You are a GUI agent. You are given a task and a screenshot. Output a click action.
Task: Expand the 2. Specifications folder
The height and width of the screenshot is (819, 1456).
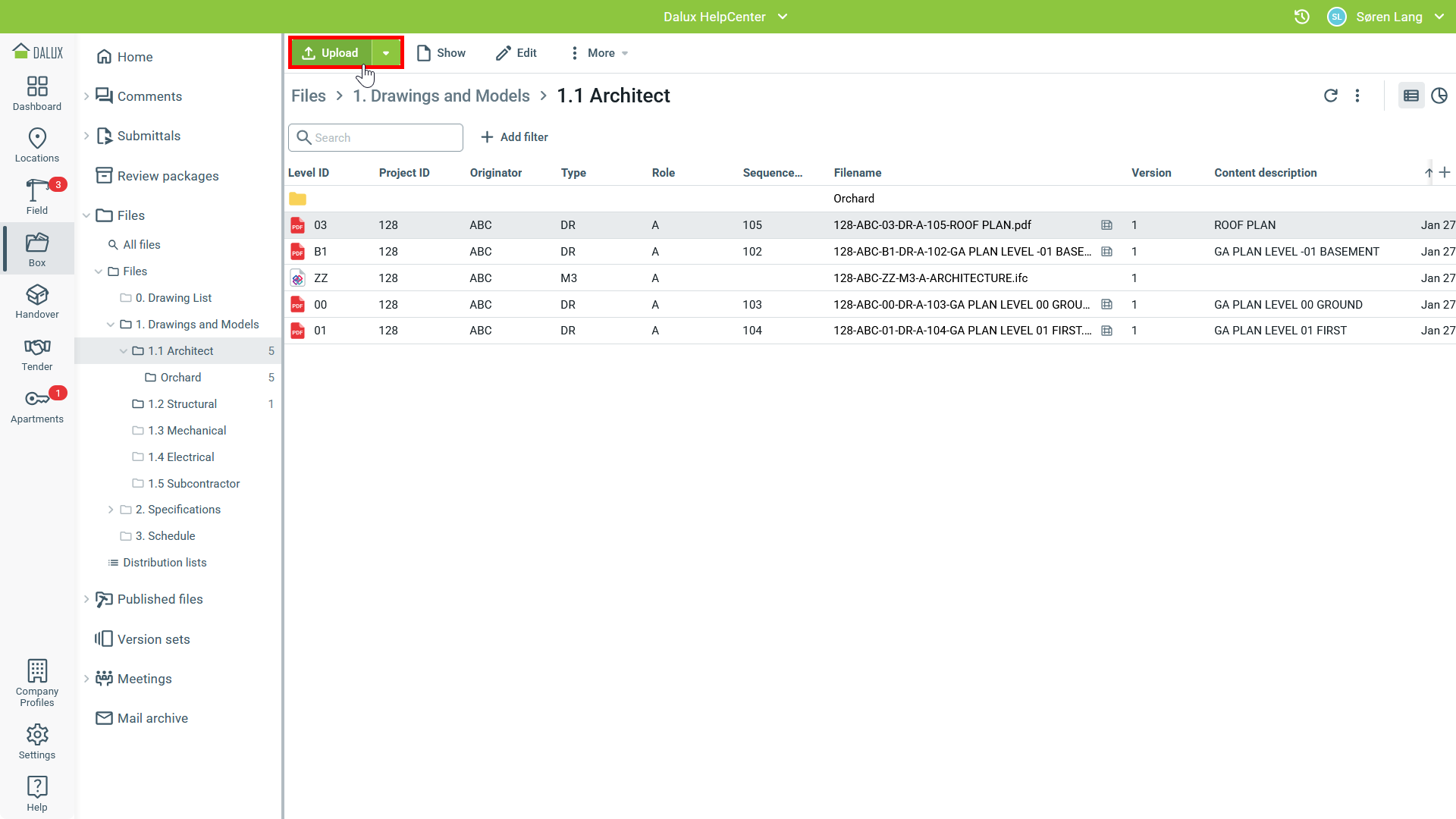(x=111, y=510)
